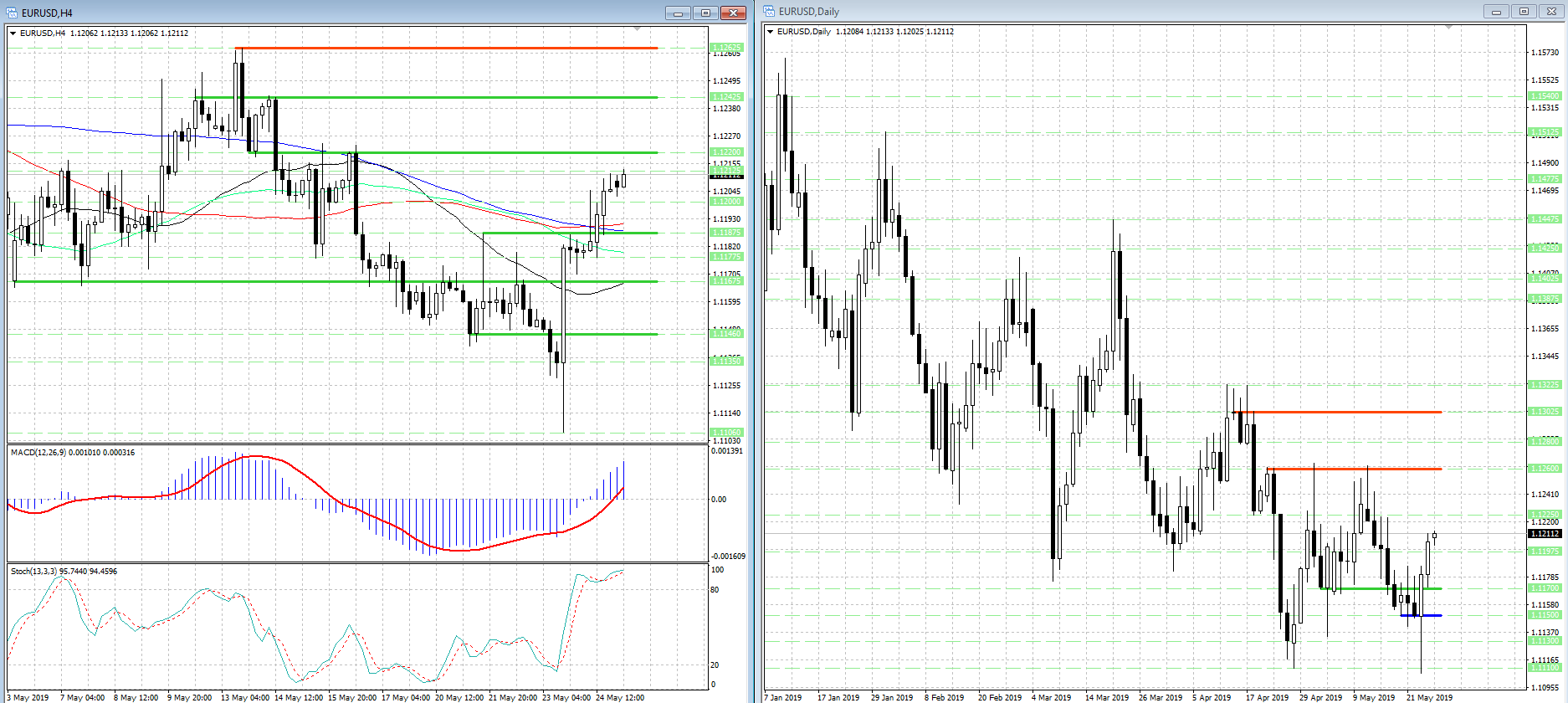
Task: Click the 1.11875 green price label in H4
Action: pyautogui.click(x=725, y=233)
